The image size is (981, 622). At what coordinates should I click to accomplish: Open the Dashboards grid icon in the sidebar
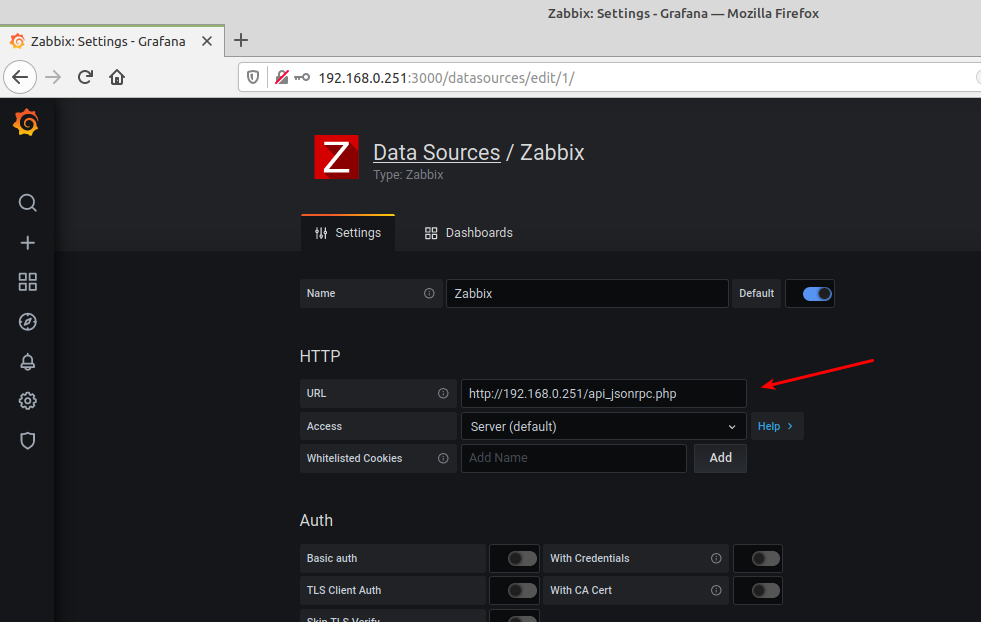pos(28,282)
